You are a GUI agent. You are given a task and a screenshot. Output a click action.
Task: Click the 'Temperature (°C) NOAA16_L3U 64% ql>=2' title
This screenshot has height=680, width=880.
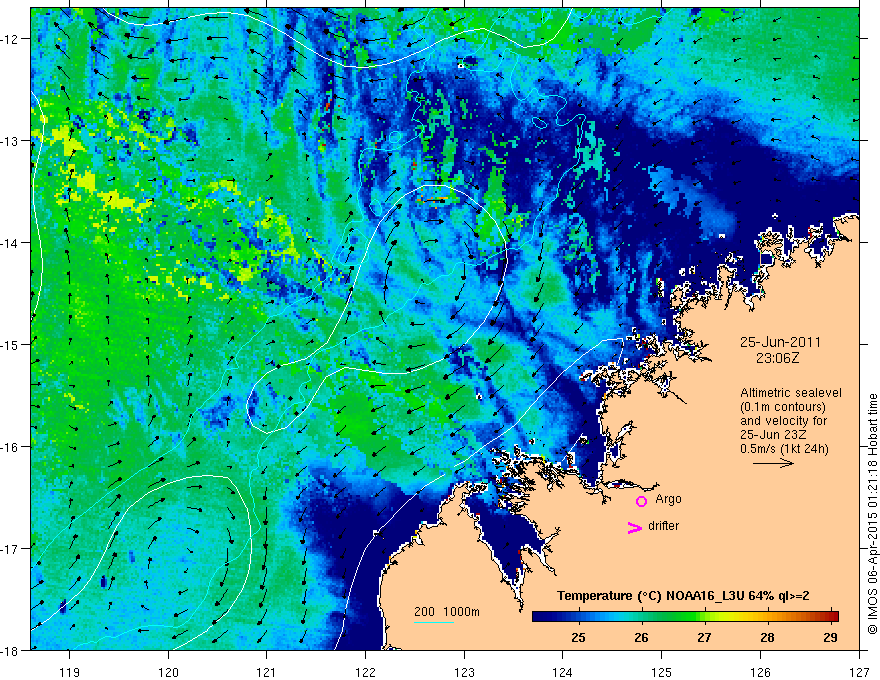coord(683,596)
